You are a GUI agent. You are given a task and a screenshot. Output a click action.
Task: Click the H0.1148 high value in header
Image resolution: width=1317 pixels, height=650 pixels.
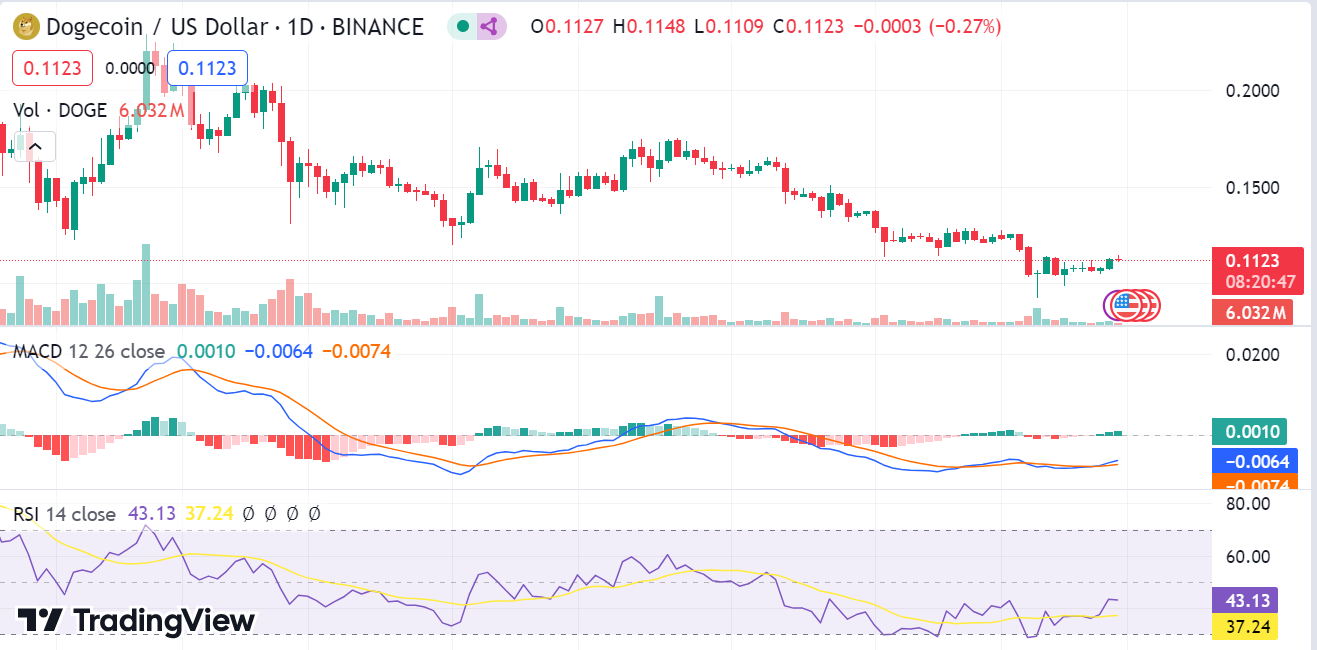(649, 27)
